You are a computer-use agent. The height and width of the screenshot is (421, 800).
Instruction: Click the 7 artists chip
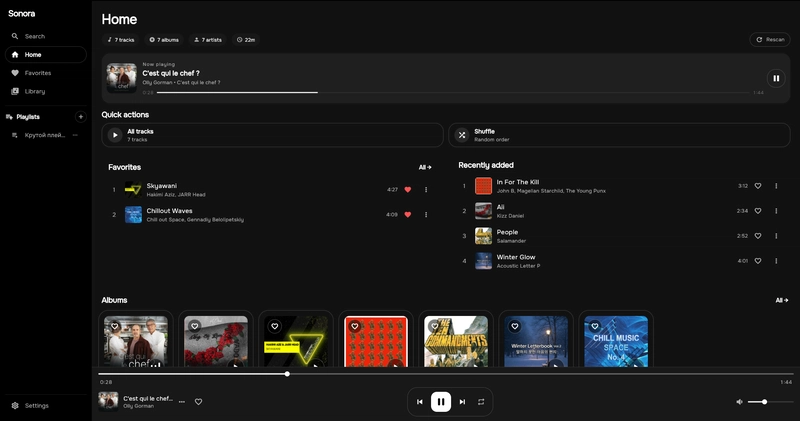pyautogui.click(x=208, y=40)
